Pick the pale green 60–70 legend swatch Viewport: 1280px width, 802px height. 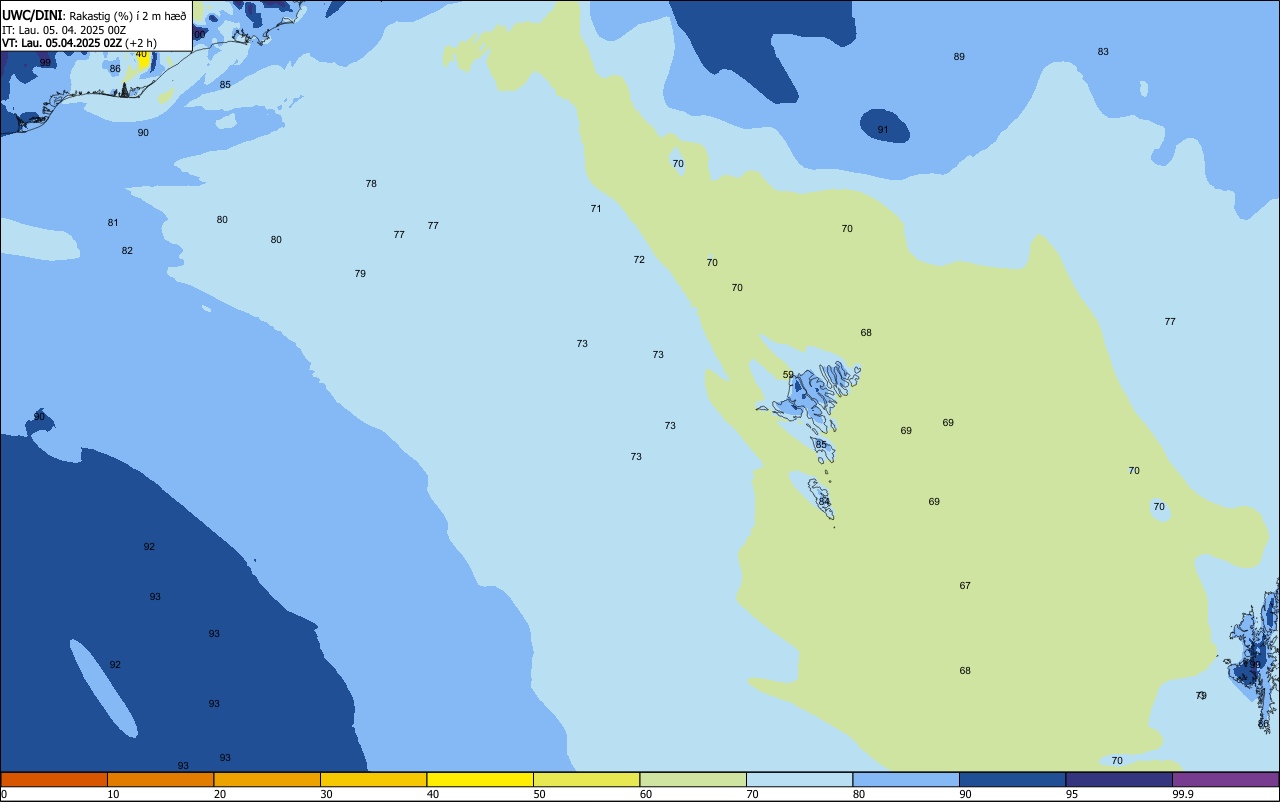coord(693,779)
